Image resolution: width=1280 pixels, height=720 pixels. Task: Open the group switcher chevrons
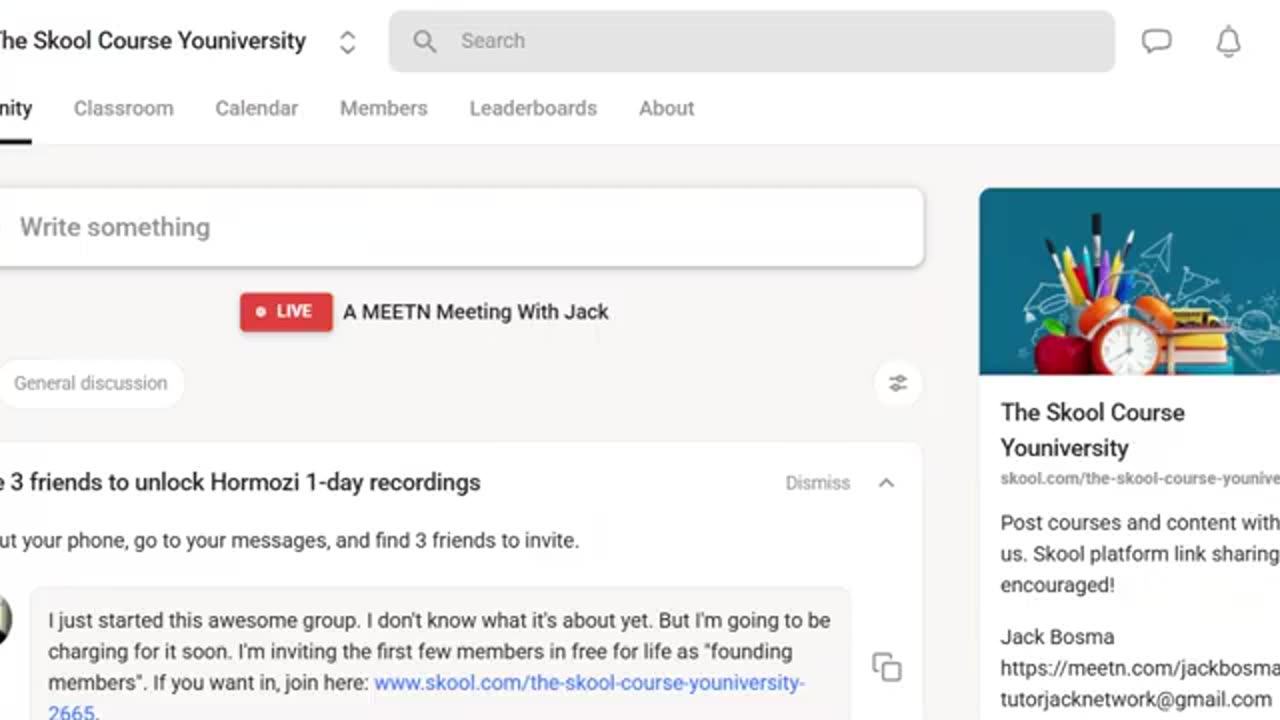[347, 42]
